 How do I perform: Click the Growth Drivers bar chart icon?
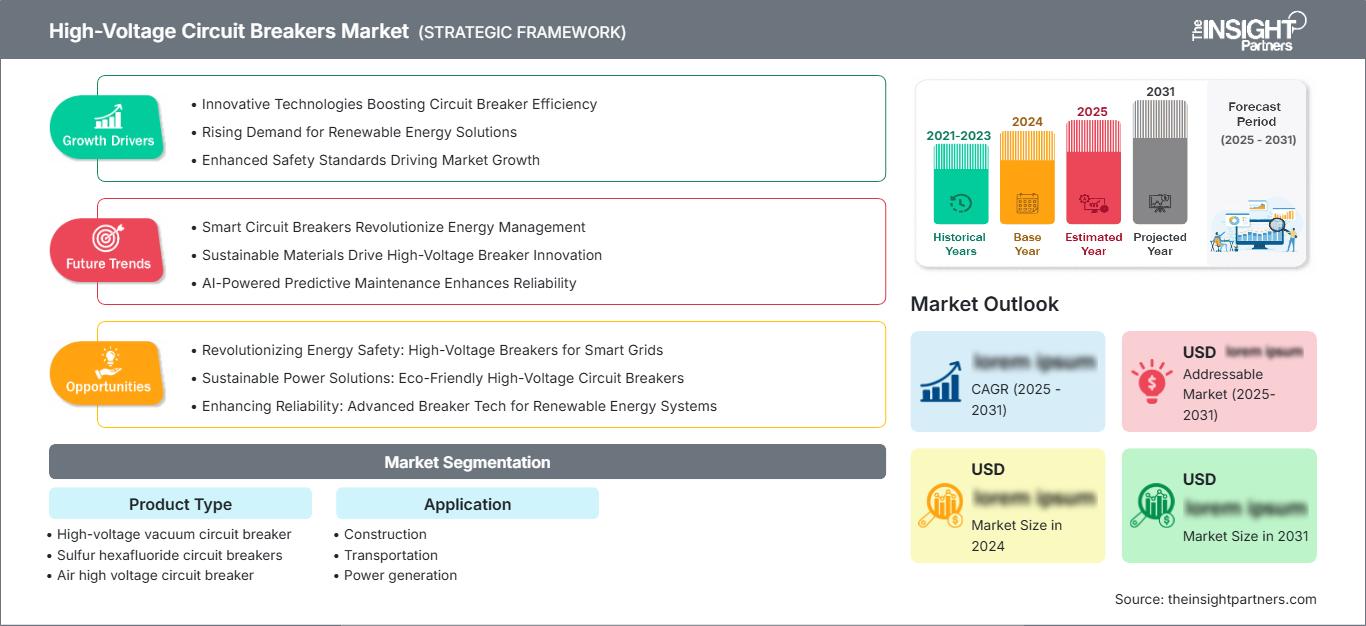(108, 117)
